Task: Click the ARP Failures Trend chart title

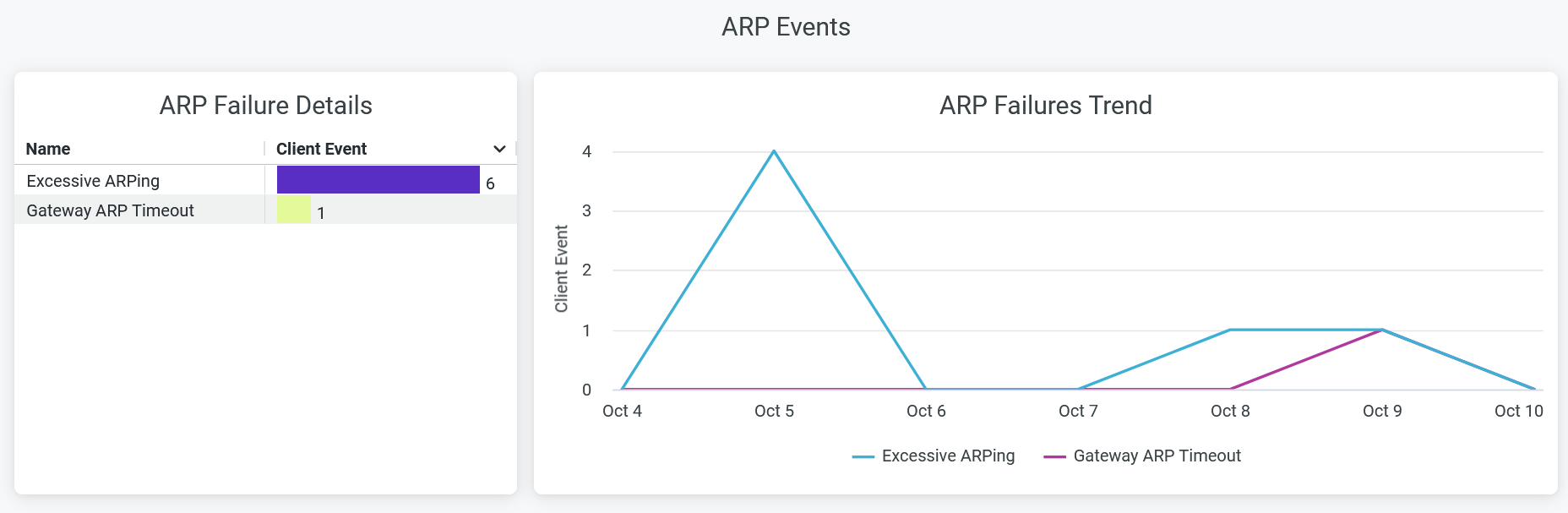Action: (1045, 105)
